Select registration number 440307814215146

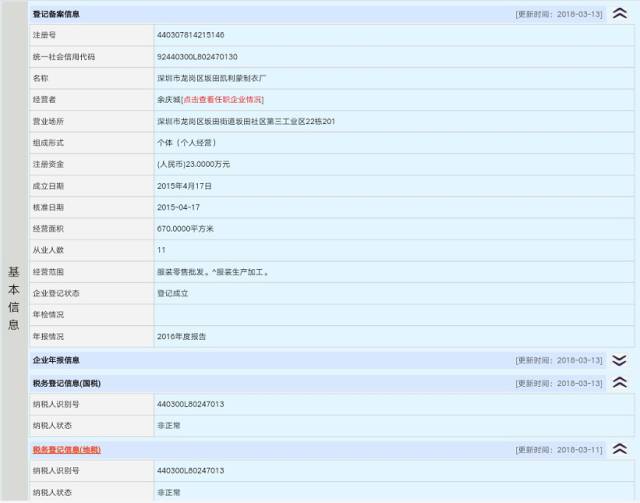pyautogui.click(x=191, y=35)
